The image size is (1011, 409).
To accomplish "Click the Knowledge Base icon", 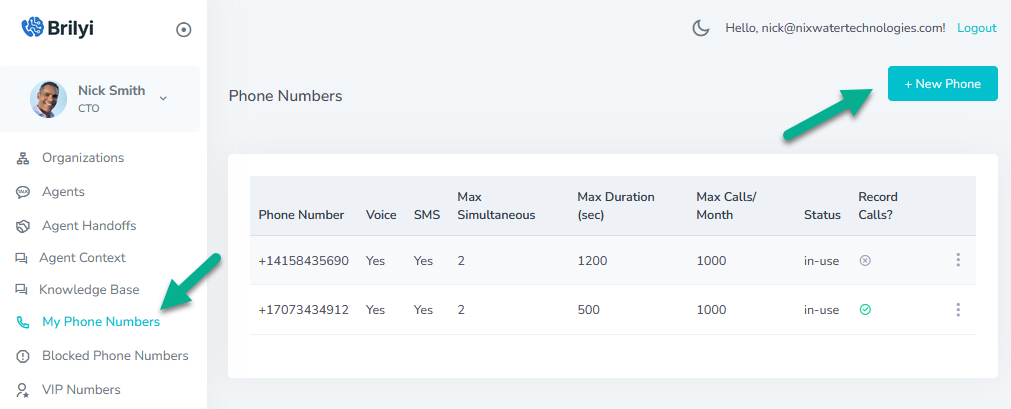I will pyautogui.click(x=22, y=290).
